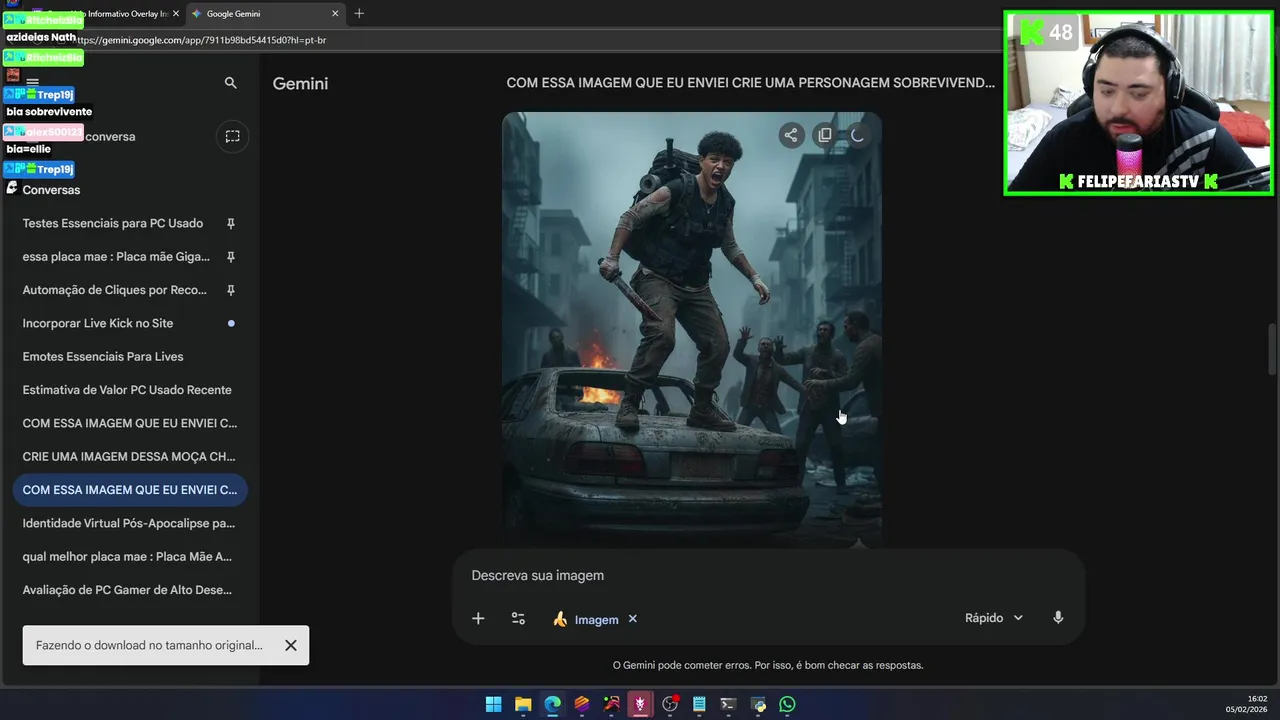1280x720 pixels.
Task: Close the Google Gemini tab
Action: pos(335,13)
